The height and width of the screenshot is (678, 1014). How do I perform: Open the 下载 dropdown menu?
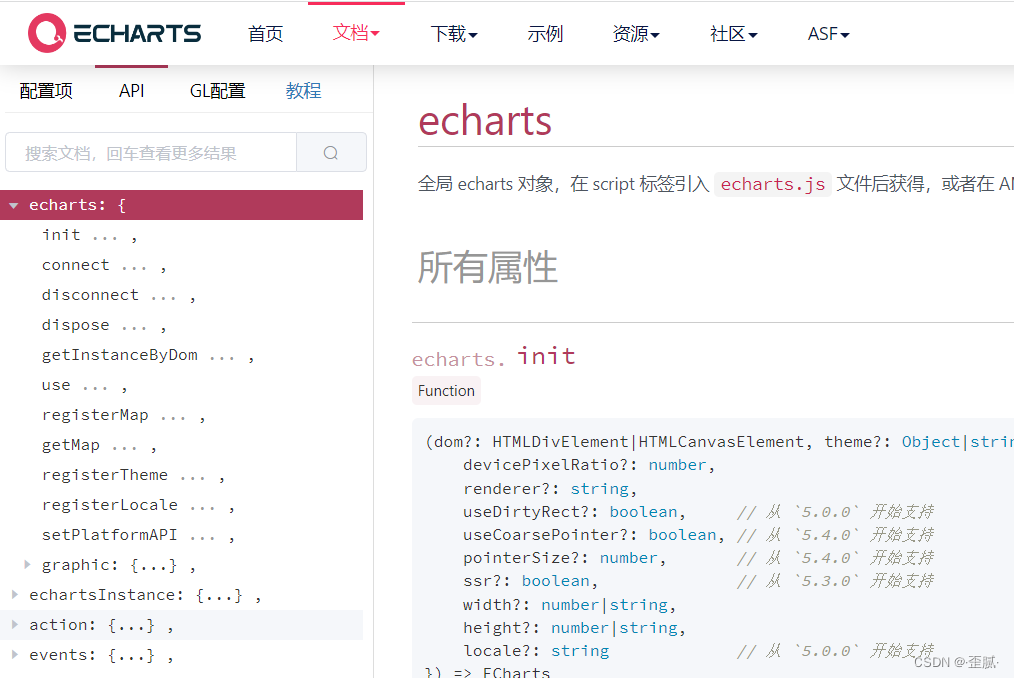click(453, 33)
